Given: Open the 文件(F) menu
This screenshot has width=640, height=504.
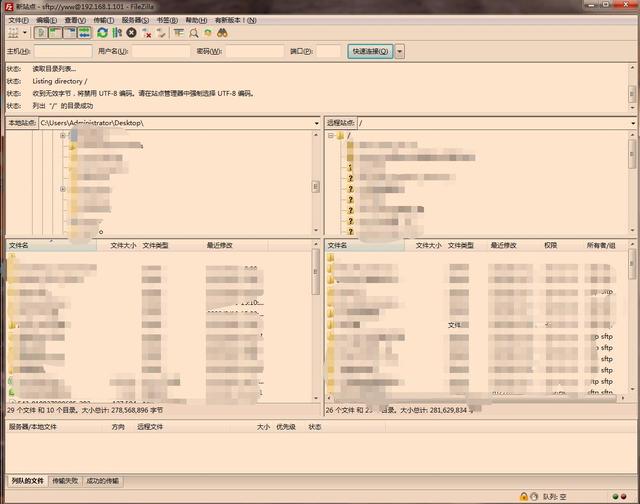Looking at the screenshot, I should pyautogui.click(x=18, y=20).
